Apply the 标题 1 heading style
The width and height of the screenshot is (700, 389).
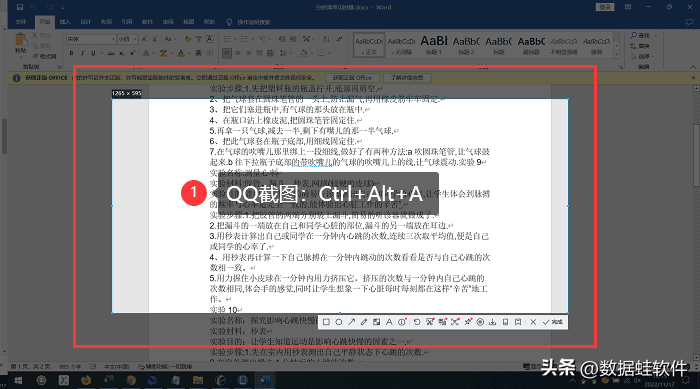[x=433, y=45]
